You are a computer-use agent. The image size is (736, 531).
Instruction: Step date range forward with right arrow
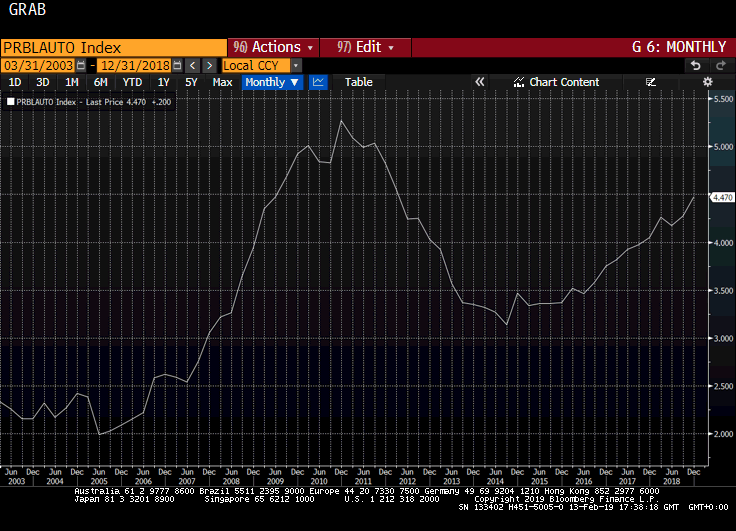[208, 65]
